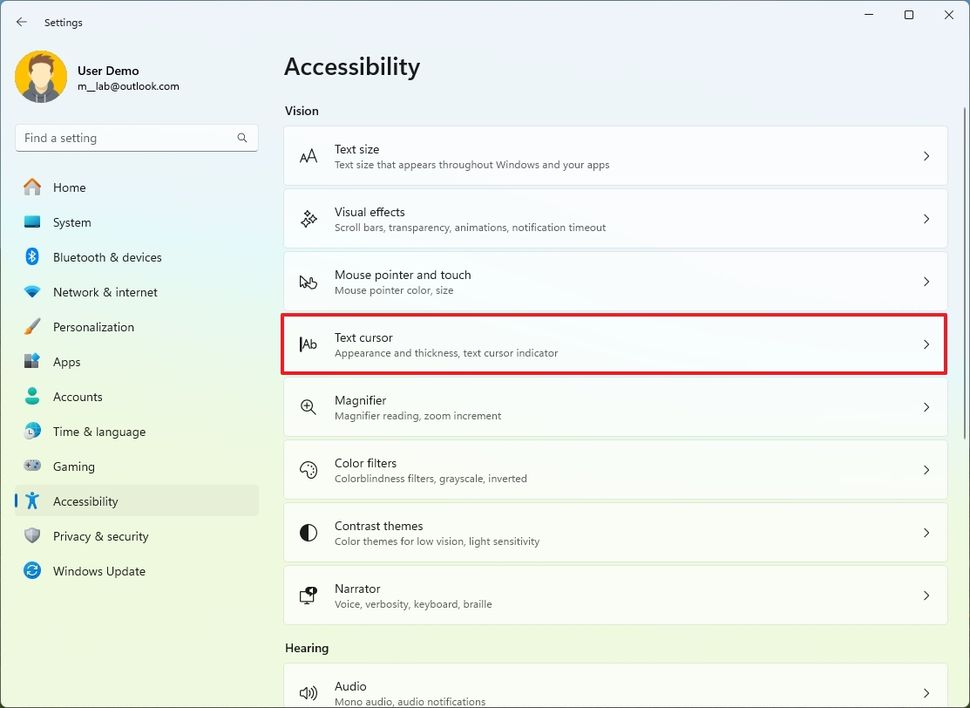The height and width of the screenshot is (708, 970).
Task: Click the Mouse pointer and touch icon
Action: click(x=308, y=282)
